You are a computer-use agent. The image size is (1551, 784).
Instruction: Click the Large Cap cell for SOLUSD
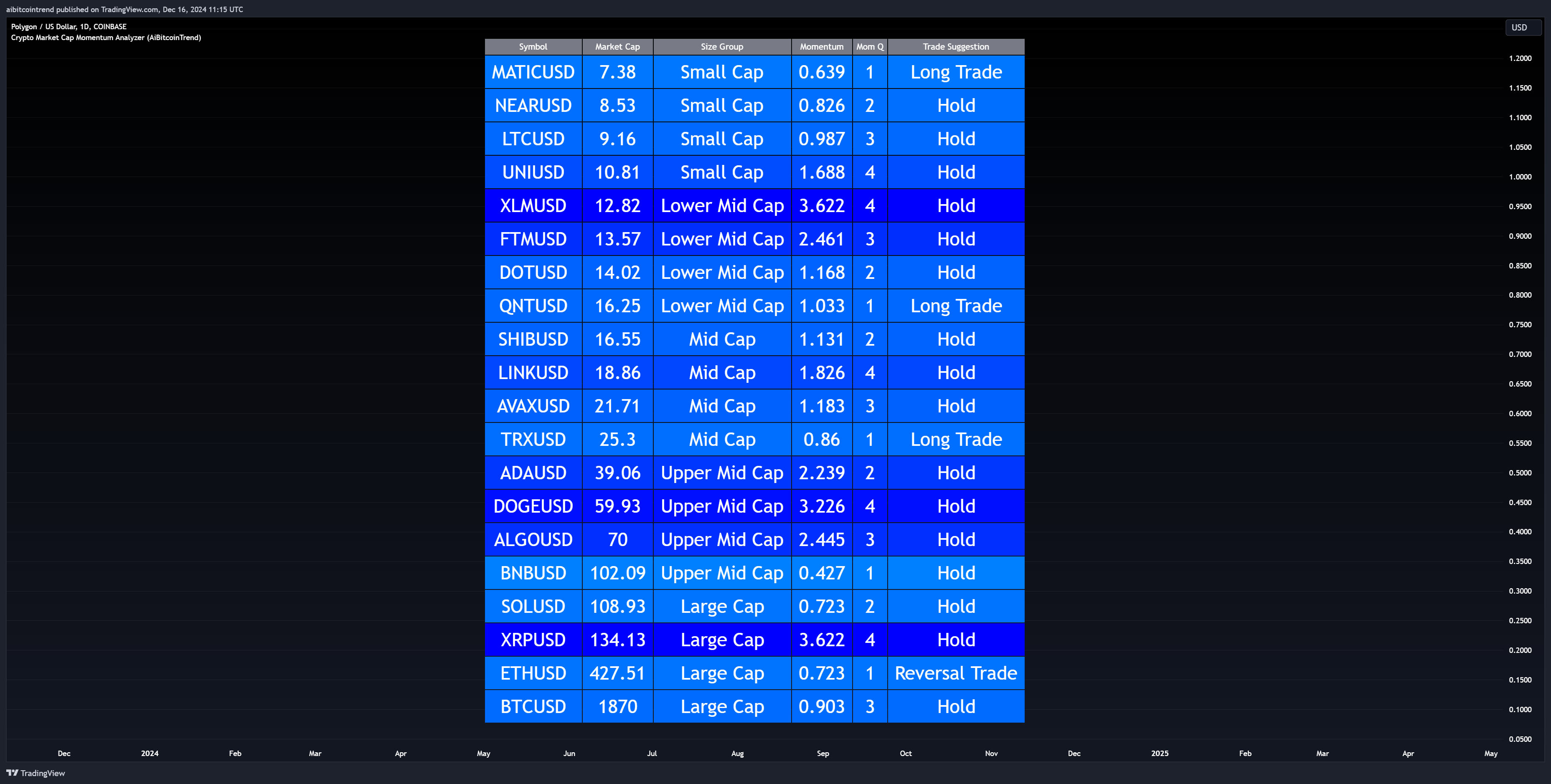(x=722, y=607)
